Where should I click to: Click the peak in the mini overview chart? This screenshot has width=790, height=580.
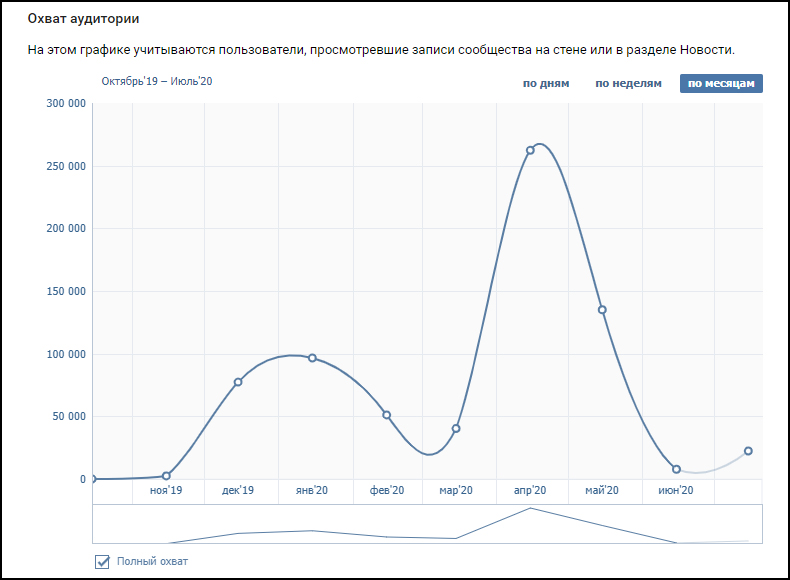530,509
